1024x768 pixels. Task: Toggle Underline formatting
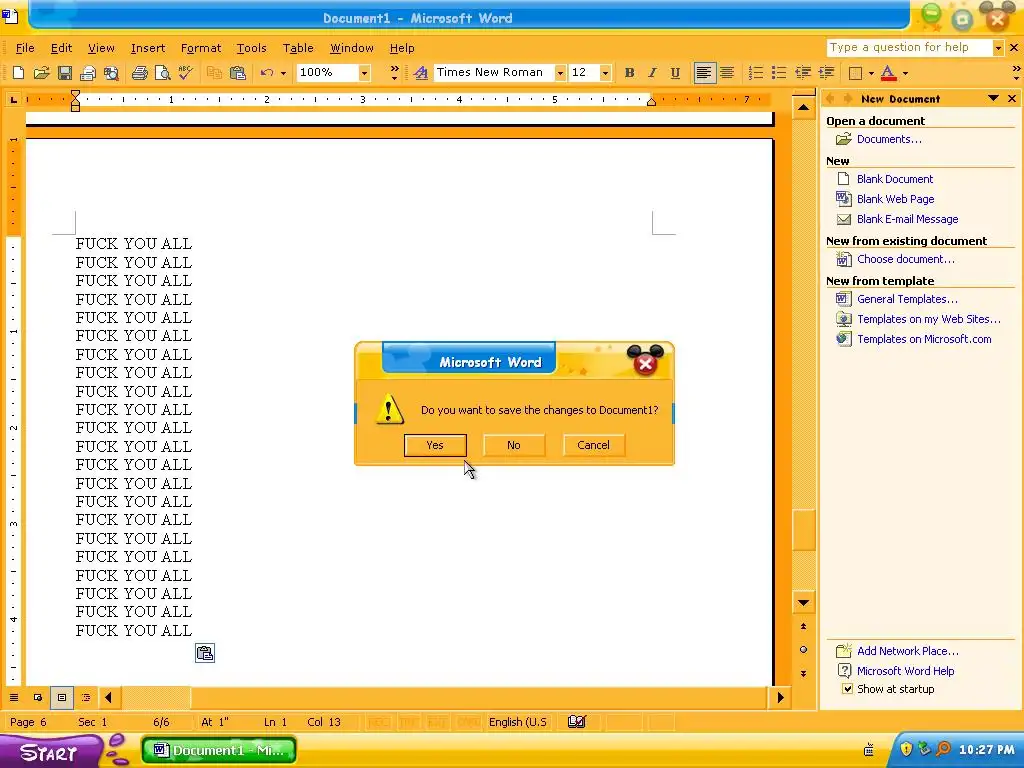(675, 72)
